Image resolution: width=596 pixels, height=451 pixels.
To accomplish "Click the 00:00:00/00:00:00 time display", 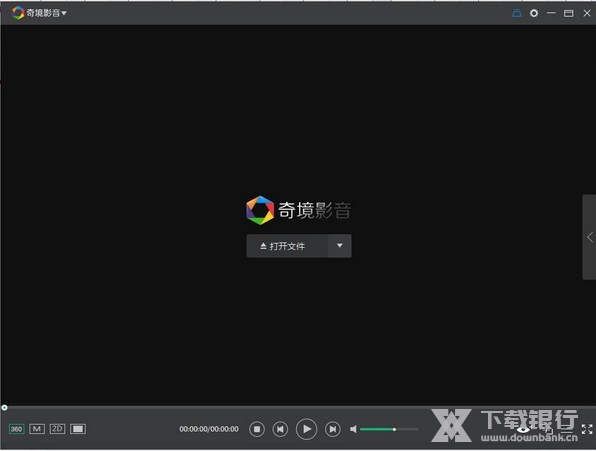I will click(x=209, y=429).
